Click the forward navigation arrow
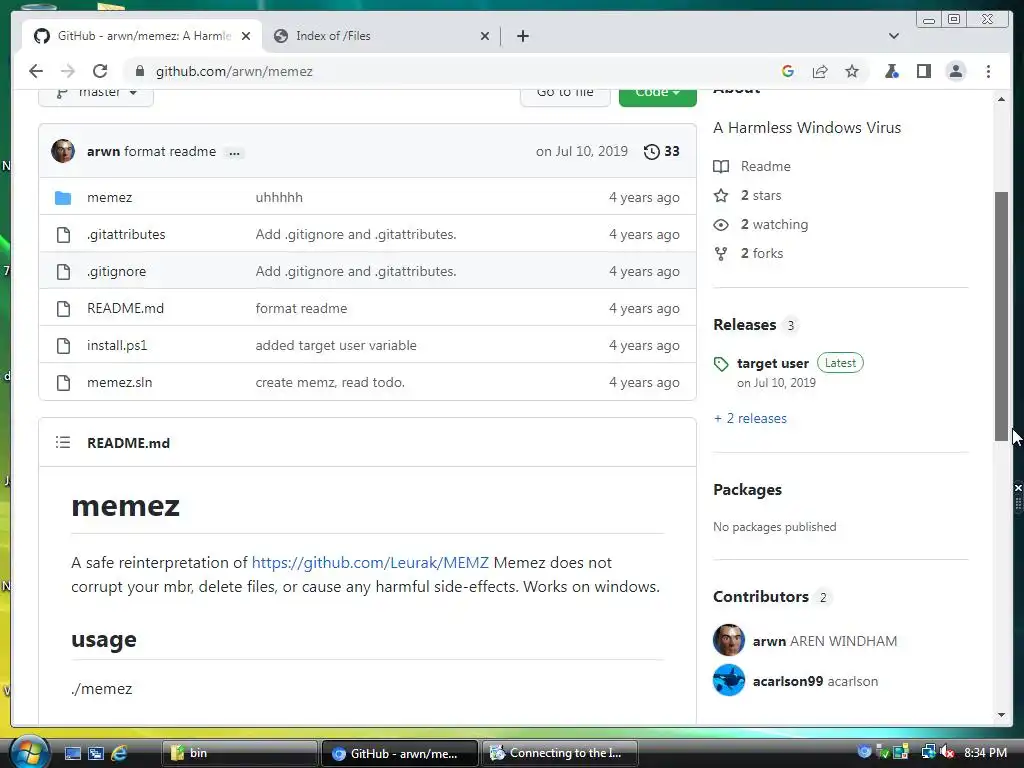1024x768 pixels. click(68, 71)
